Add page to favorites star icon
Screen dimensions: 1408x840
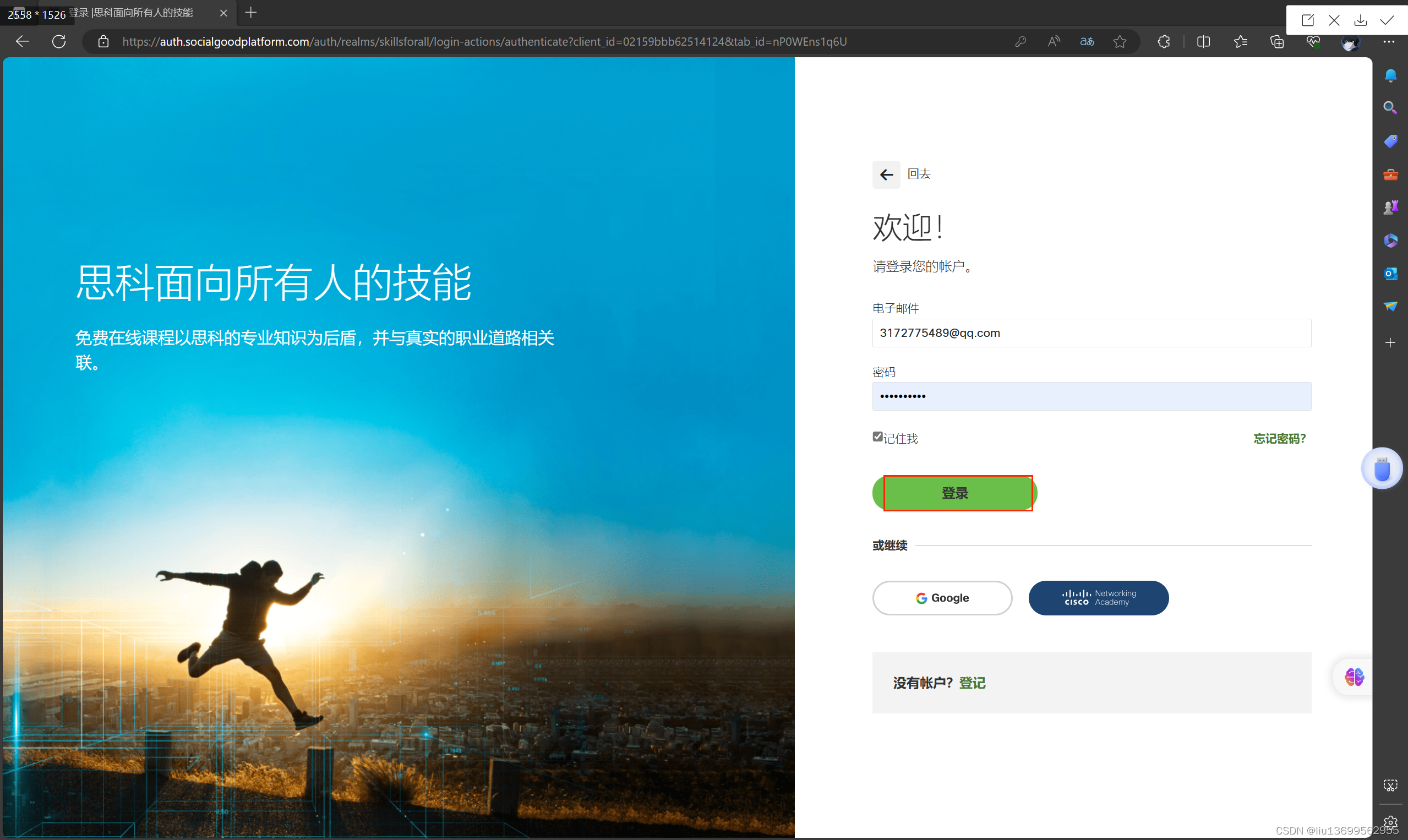(1120, 41)
